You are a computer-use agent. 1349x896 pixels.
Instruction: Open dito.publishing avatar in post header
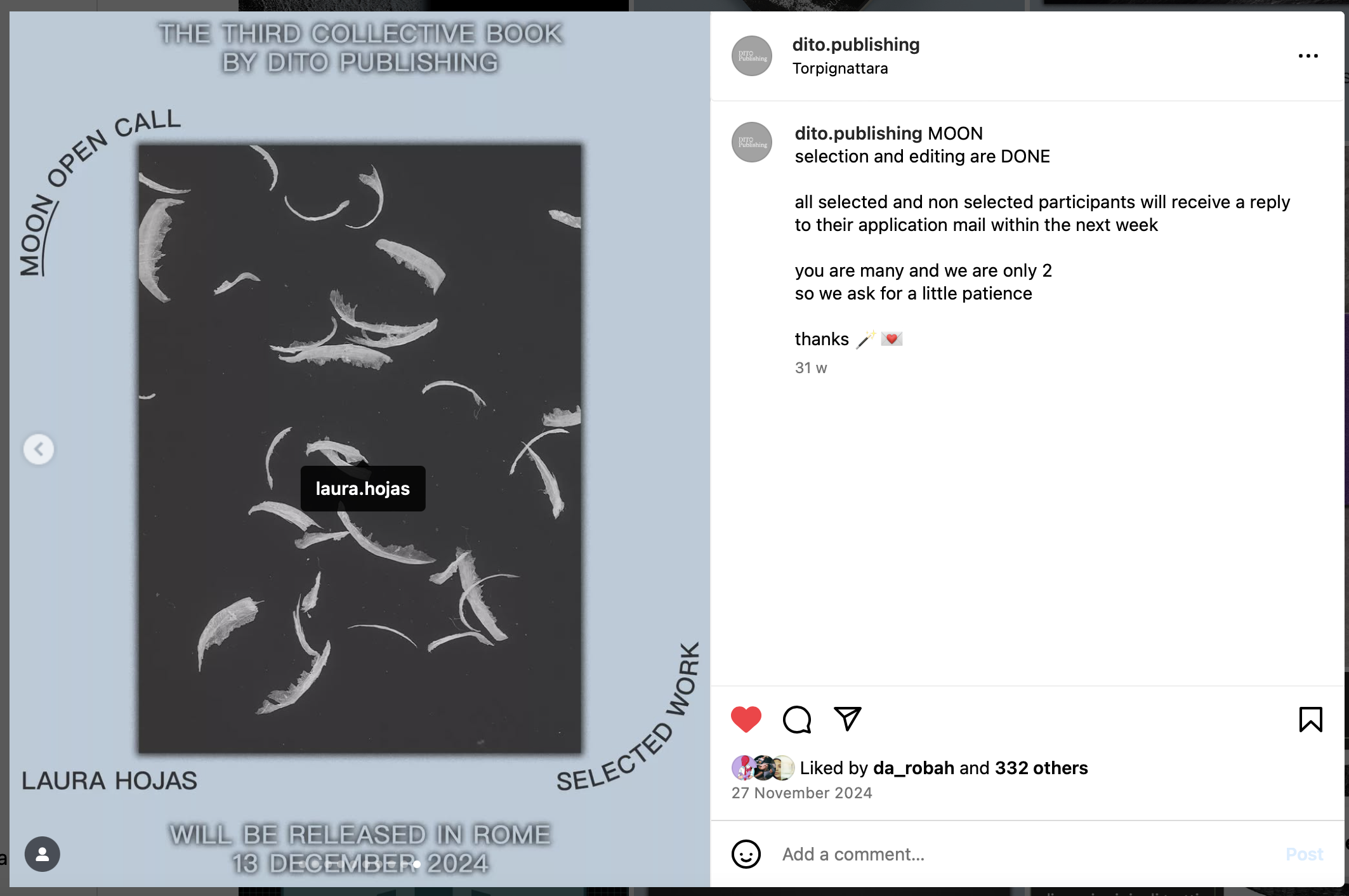pyautogui.click(x=752, y=56)
